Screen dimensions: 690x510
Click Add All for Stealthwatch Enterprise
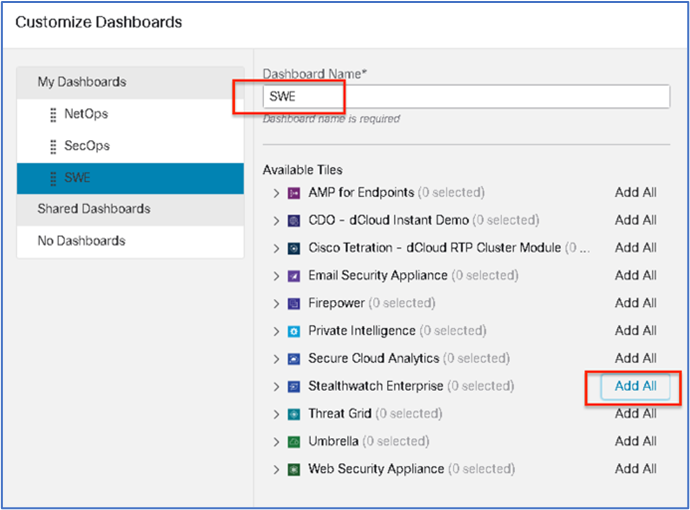[x=635, y=386]
